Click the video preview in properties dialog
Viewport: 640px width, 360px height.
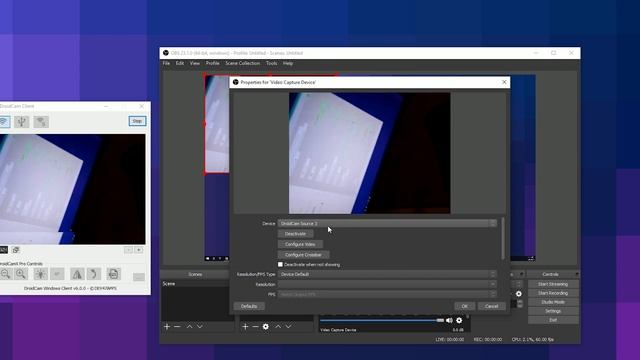pos(369,153)
